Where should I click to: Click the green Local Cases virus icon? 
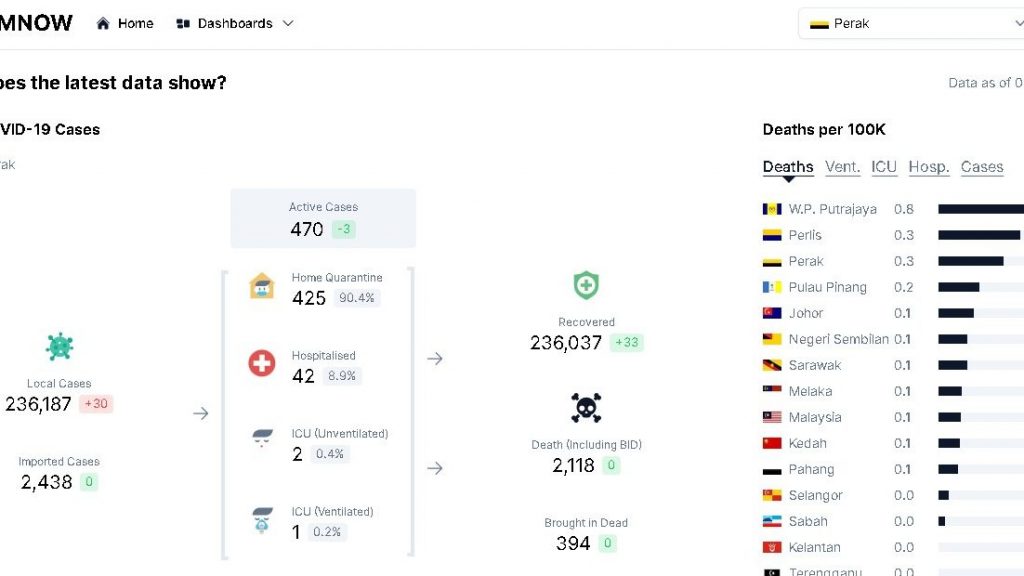[x=59, y=347]
